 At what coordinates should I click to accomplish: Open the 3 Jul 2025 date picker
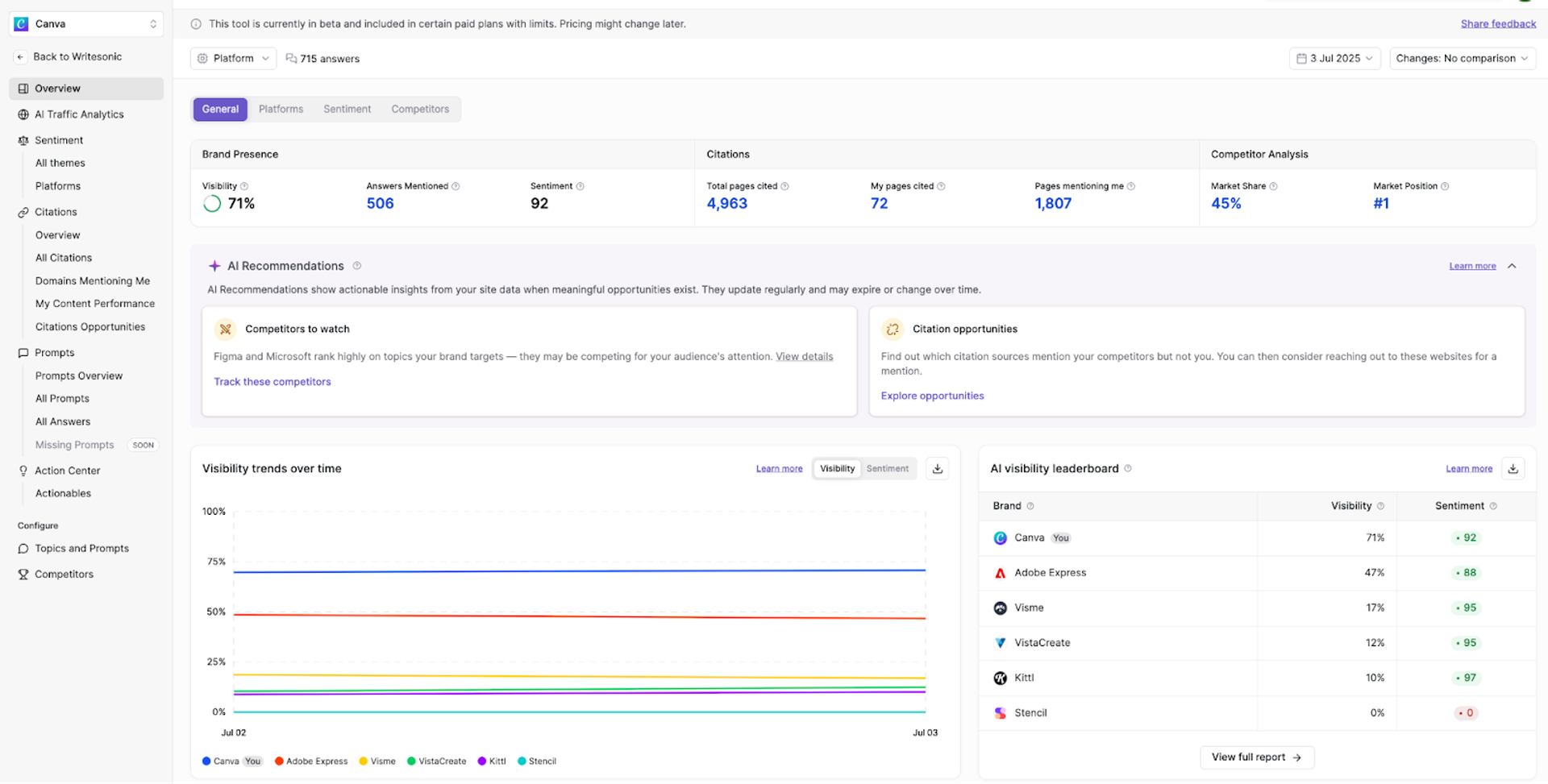click(1335, 59)
